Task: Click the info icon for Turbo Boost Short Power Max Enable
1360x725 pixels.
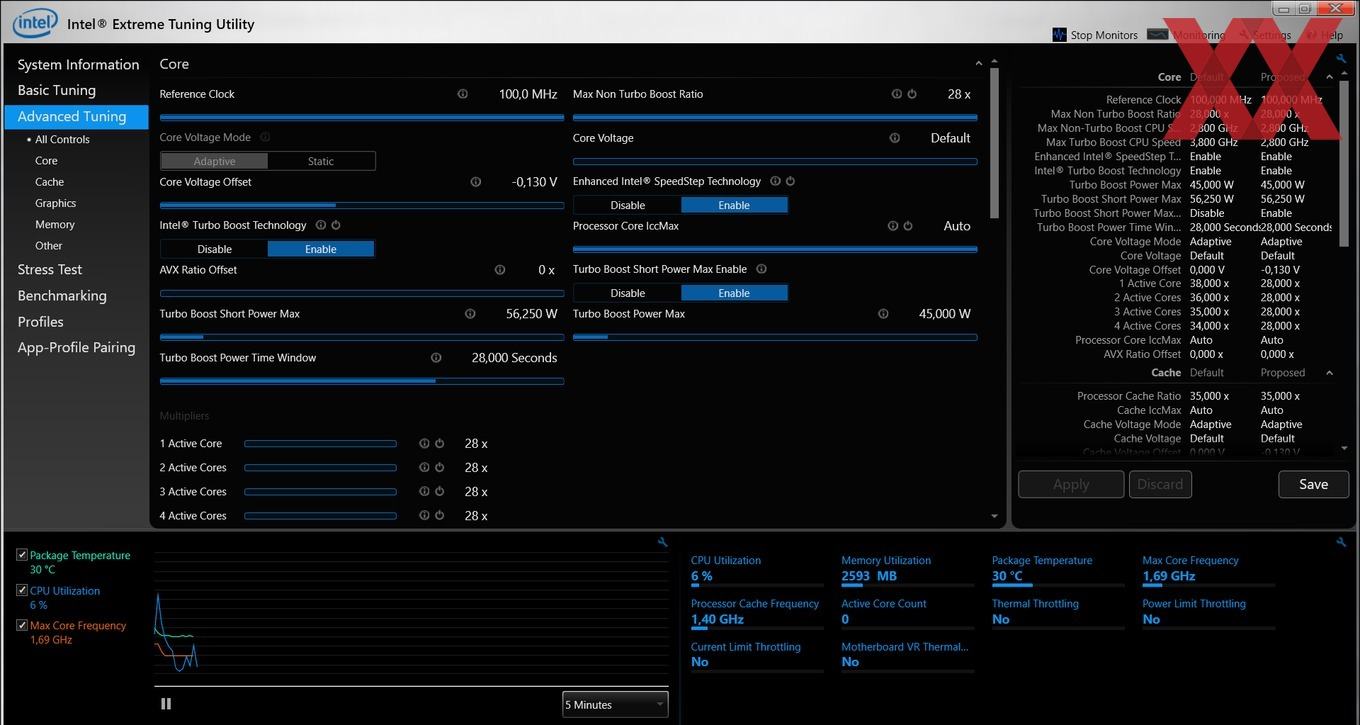Action: tap(761, 269)
